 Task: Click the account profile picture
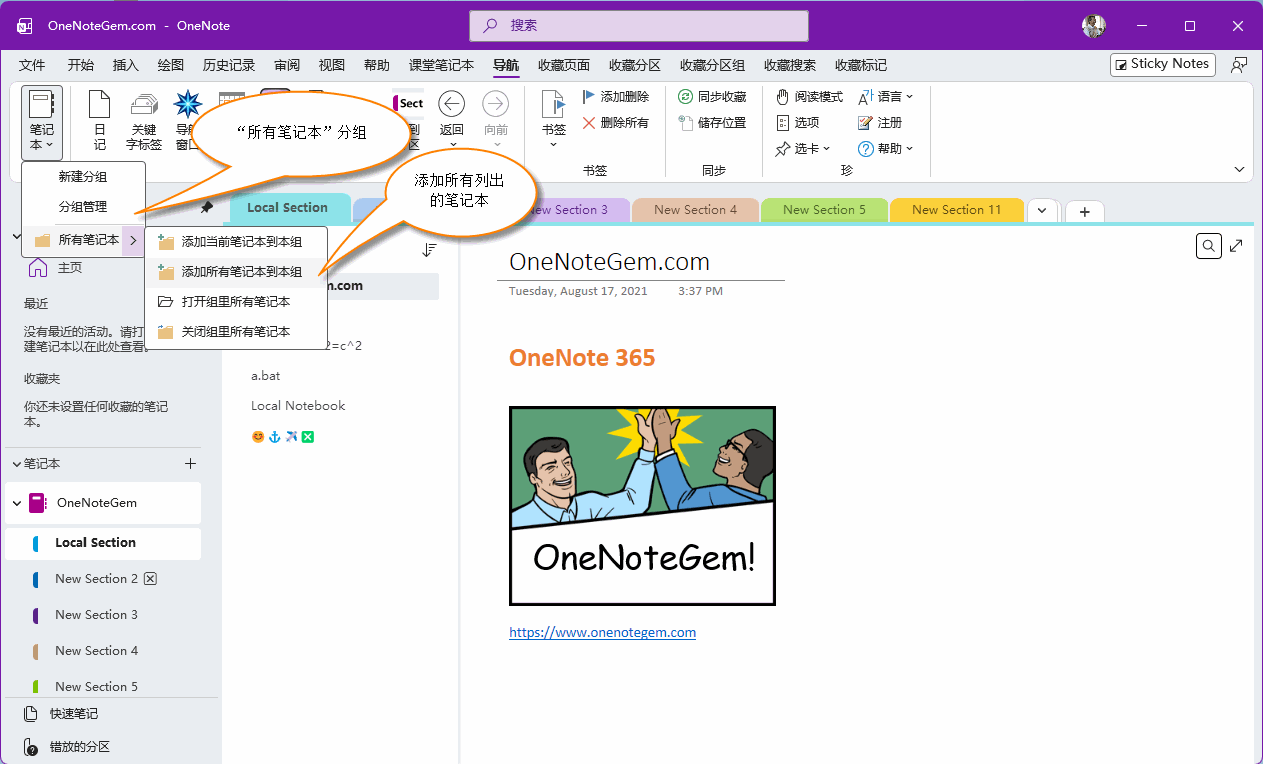coord(1094,26)
